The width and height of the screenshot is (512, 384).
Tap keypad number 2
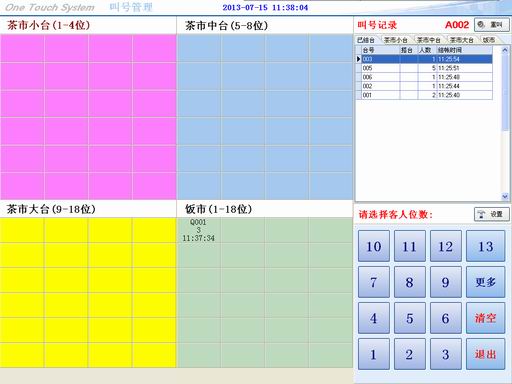410,354
